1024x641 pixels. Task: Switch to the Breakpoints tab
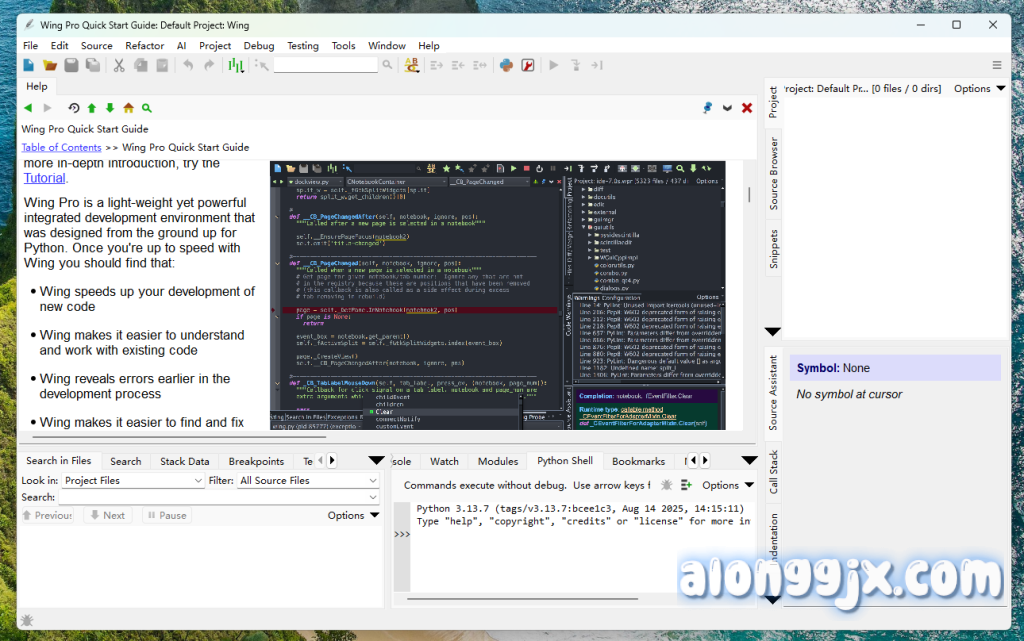tap(256, 461)
